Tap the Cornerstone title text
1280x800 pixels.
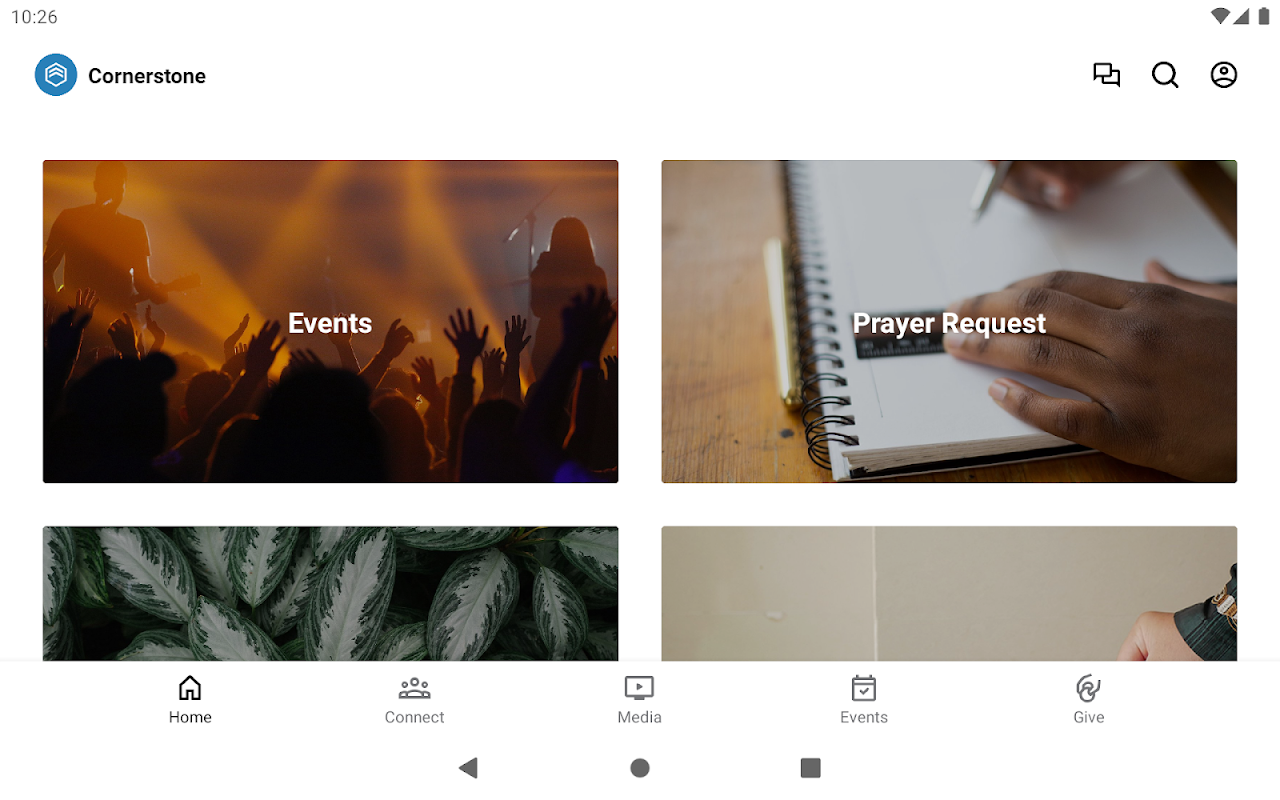pos(147,76)
